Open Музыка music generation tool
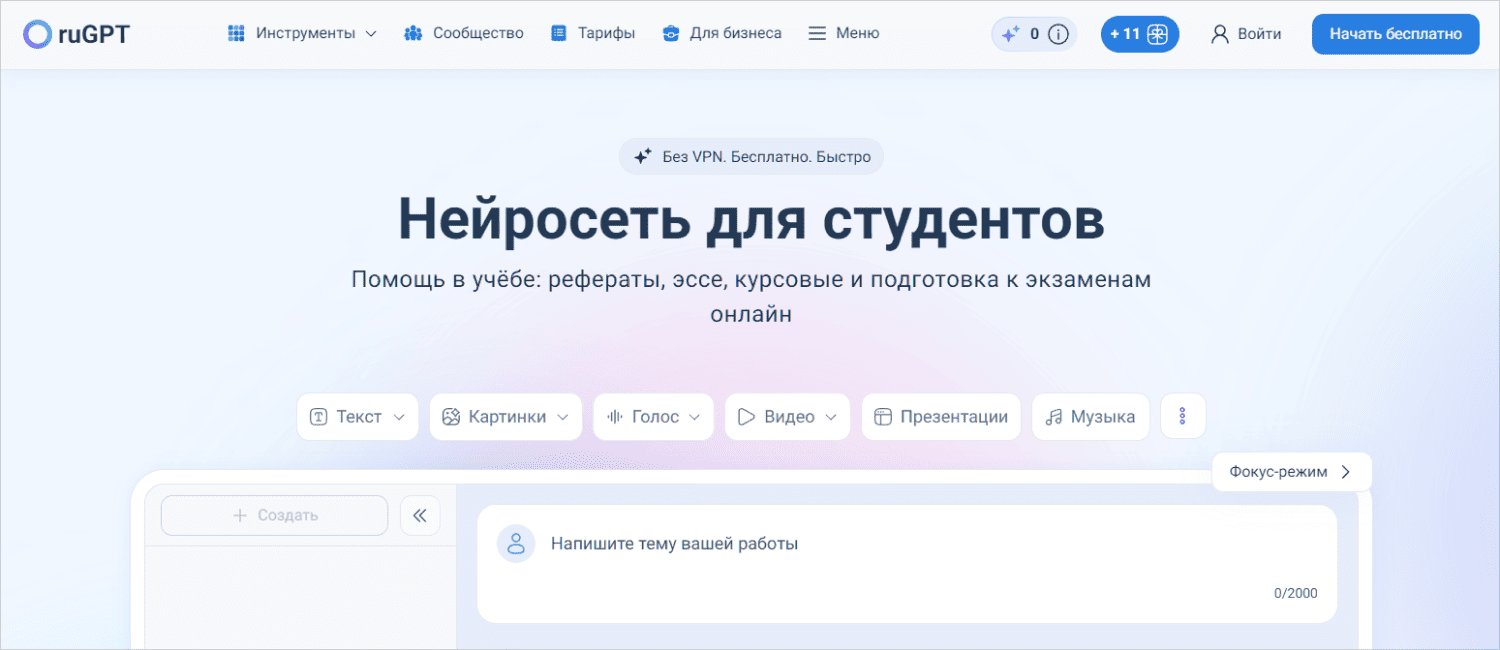The height and width of the screenshot is (650, 1500). (1090, 417)
